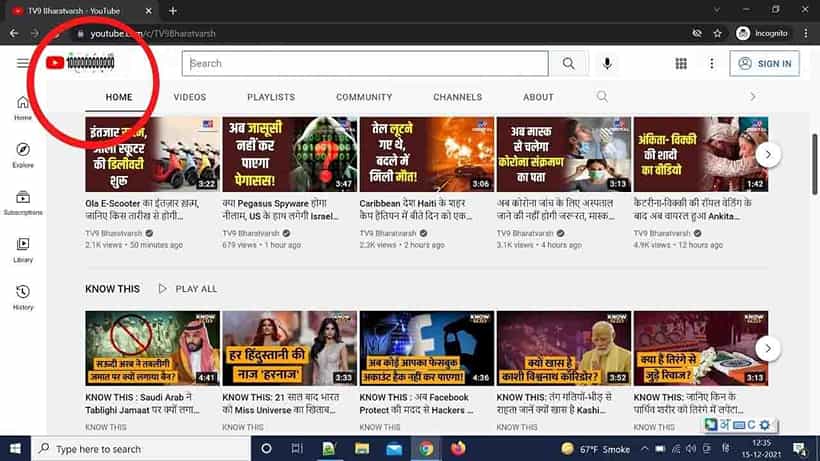This screenshot has height=461, width=820.
Task: Click the third-party cookies blocked eye icon
Action: coord(697,33)
